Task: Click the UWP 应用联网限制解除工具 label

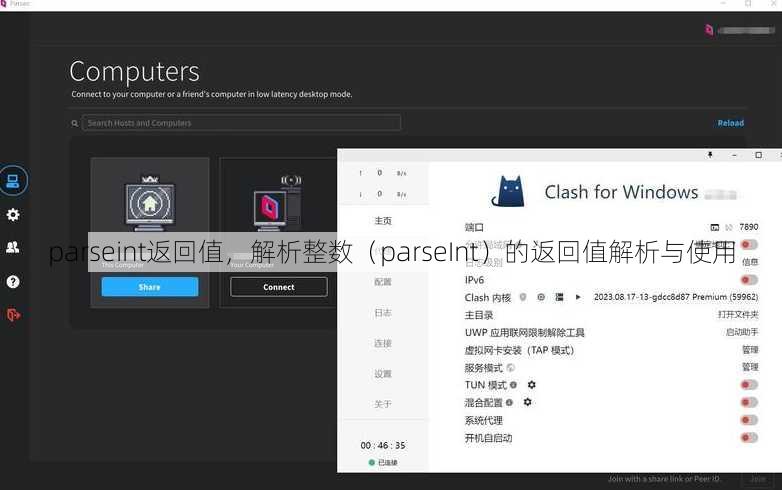Action: (x=524, y=332)
